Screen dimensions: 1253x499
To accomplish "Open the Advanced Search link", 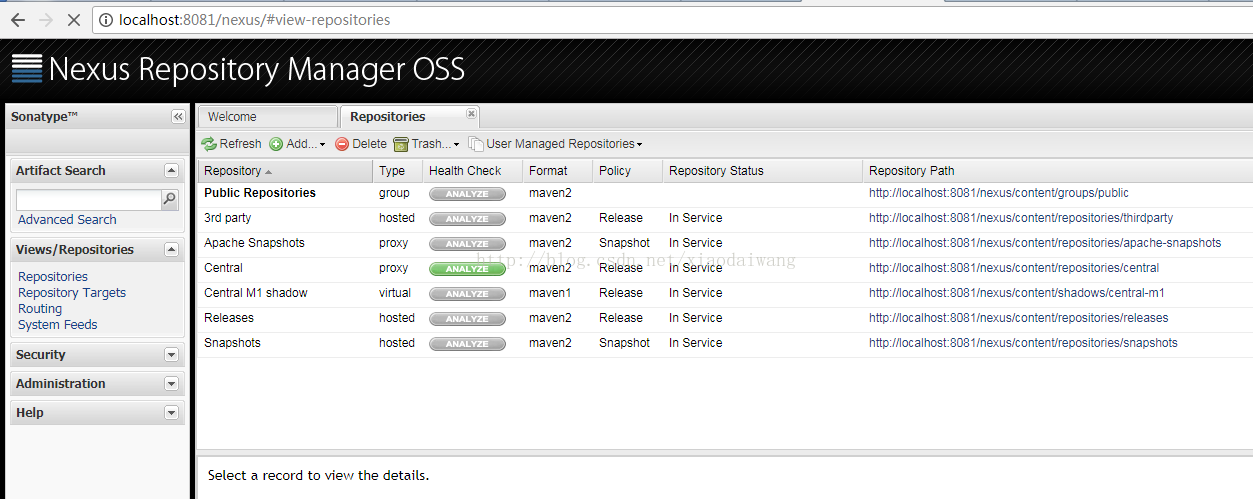I will tap(67, 220).
